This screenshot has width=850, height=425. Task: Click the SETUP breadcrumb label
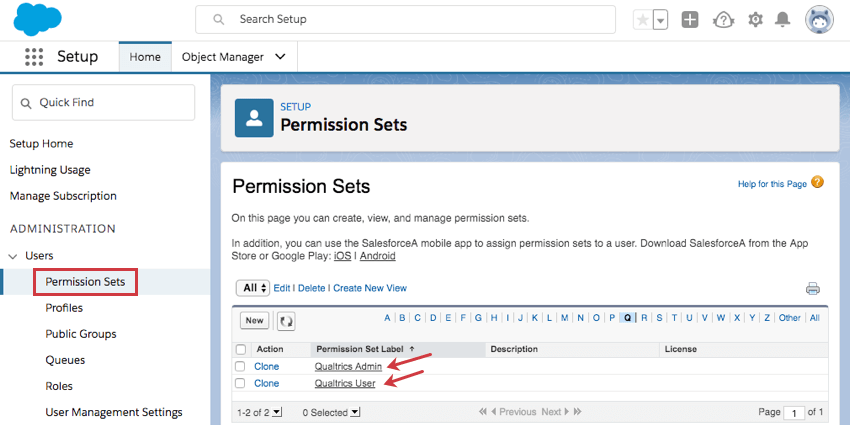[x=295, y=107]
